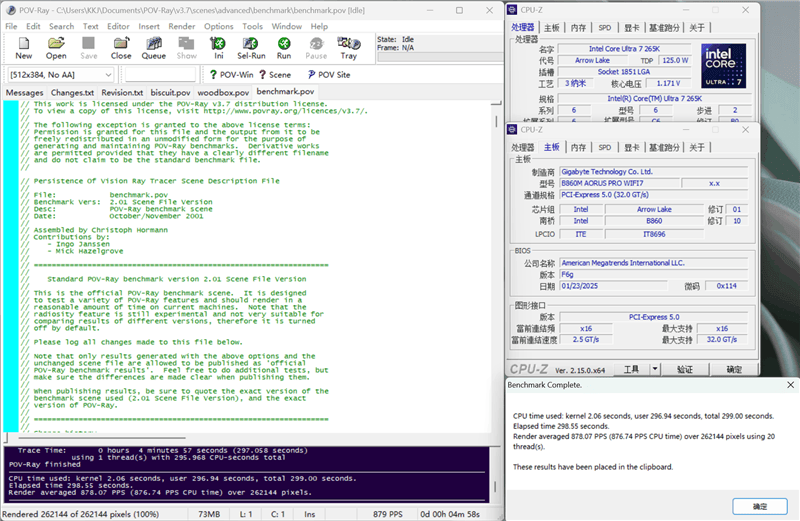Open the Render menu
The width and height of the screenshot is (800, 521).
coord(182,26)
